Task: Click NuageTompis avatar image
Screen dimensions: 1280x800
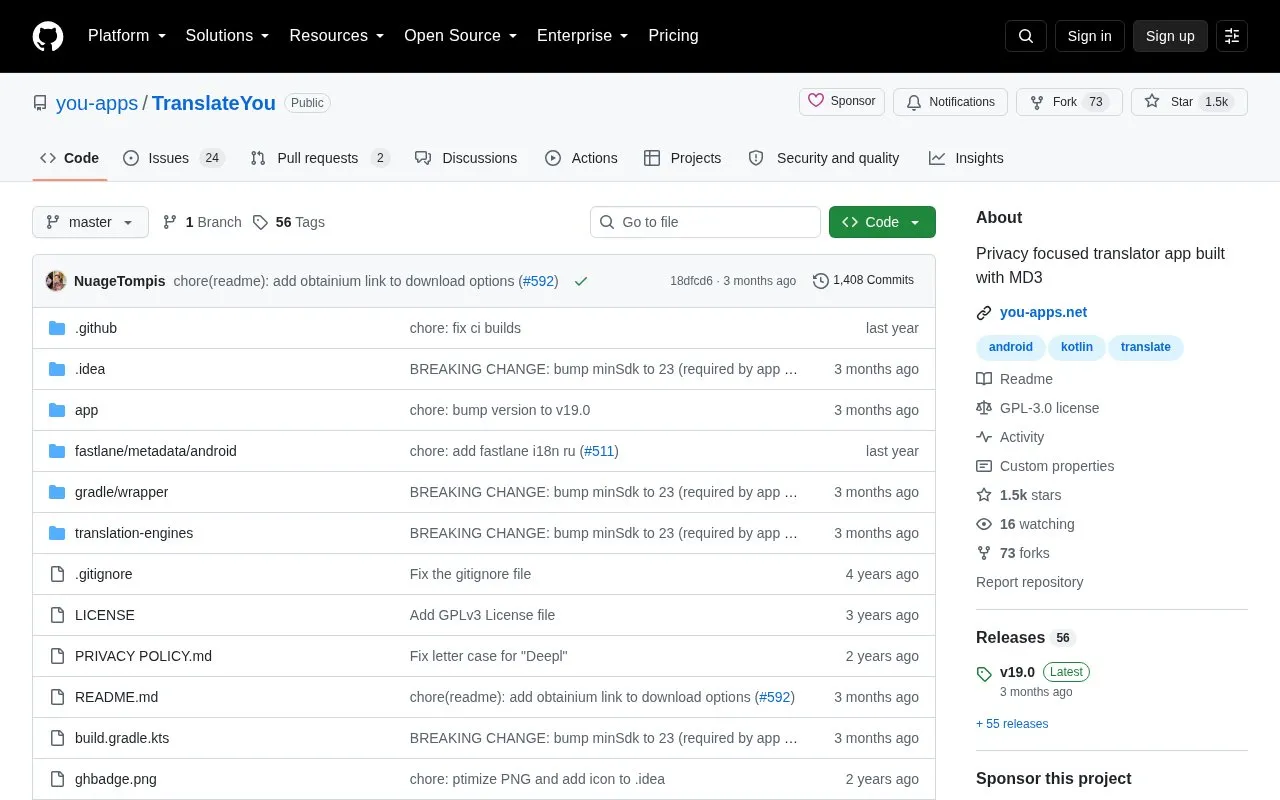Action: click(x=56, y=281)
